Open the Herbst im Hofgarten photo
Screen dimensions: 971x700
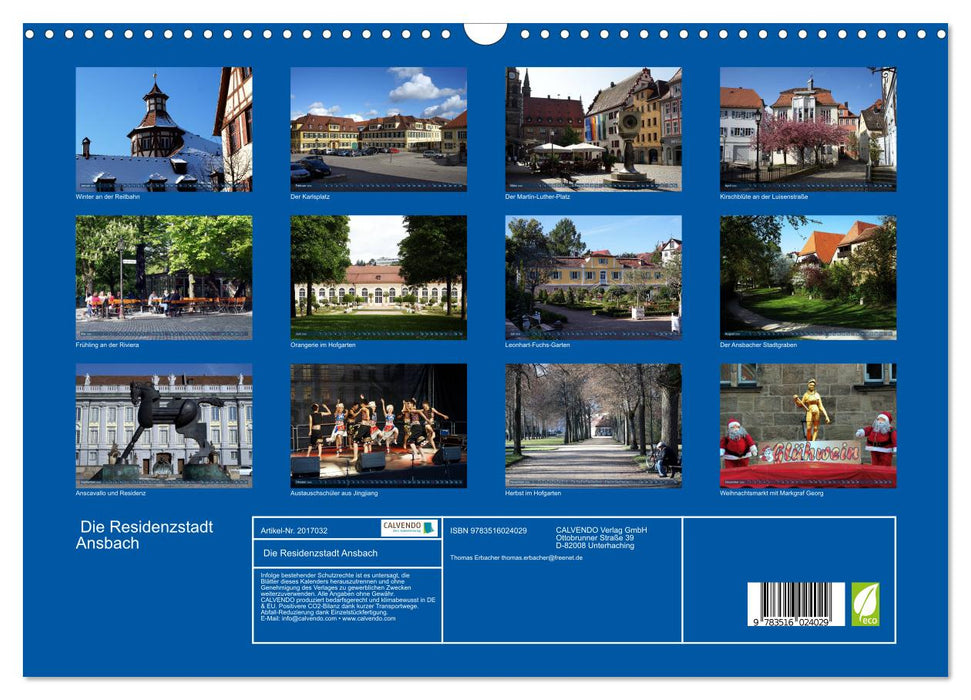coord(592,425)
